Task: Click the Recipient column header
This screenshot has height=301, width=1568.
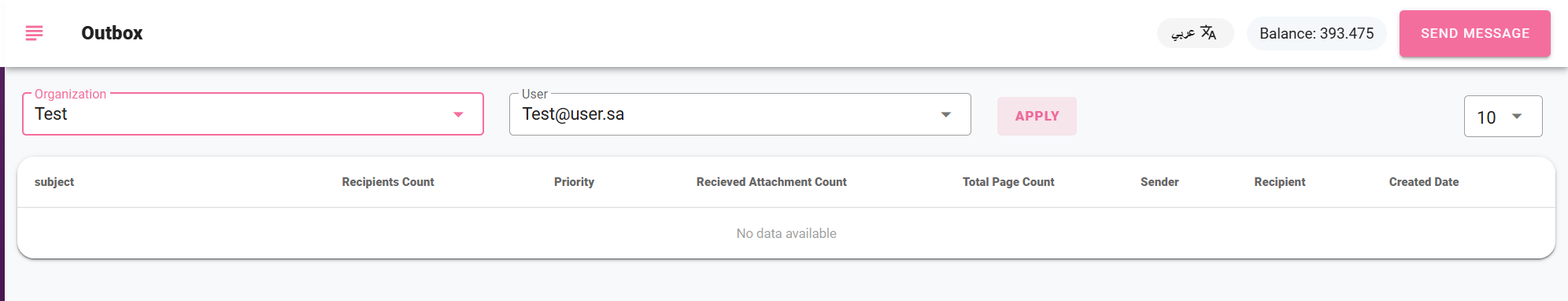Action: tap(1280, 182)
